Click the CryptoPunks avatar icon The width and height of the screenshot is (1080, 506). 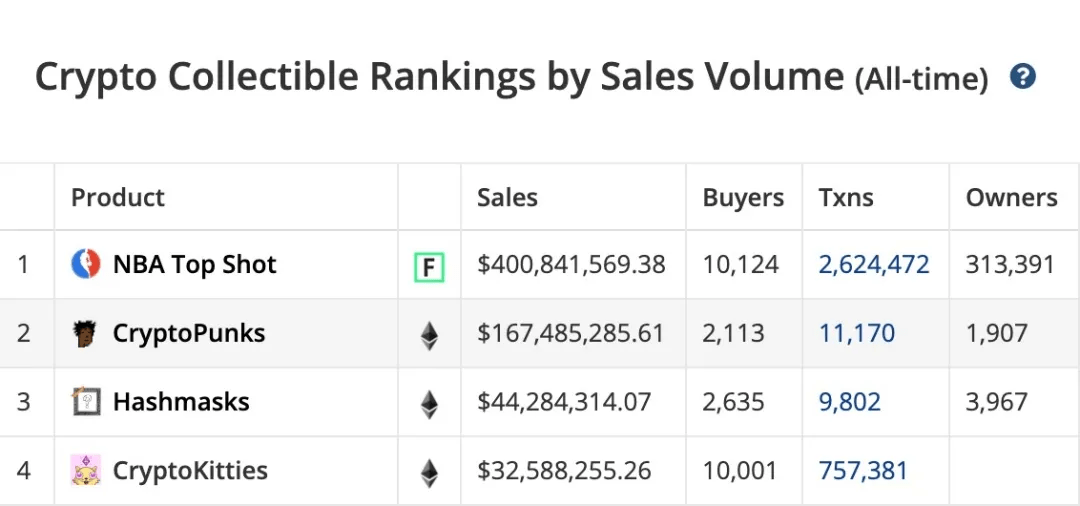86,333
